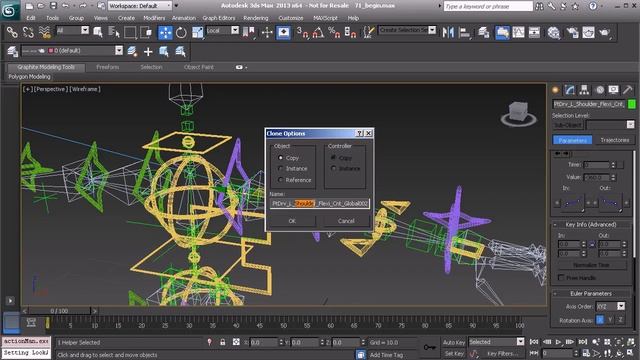The image size is (640, 360).
Task: Select the Bind to Space Warp tool
Action: [x=44, y=32]
